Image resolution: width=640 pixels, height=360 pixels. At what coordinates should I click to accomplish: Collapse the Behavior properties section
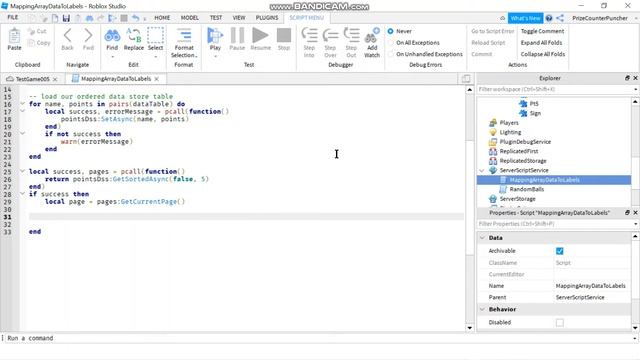[x=482, y=309]
